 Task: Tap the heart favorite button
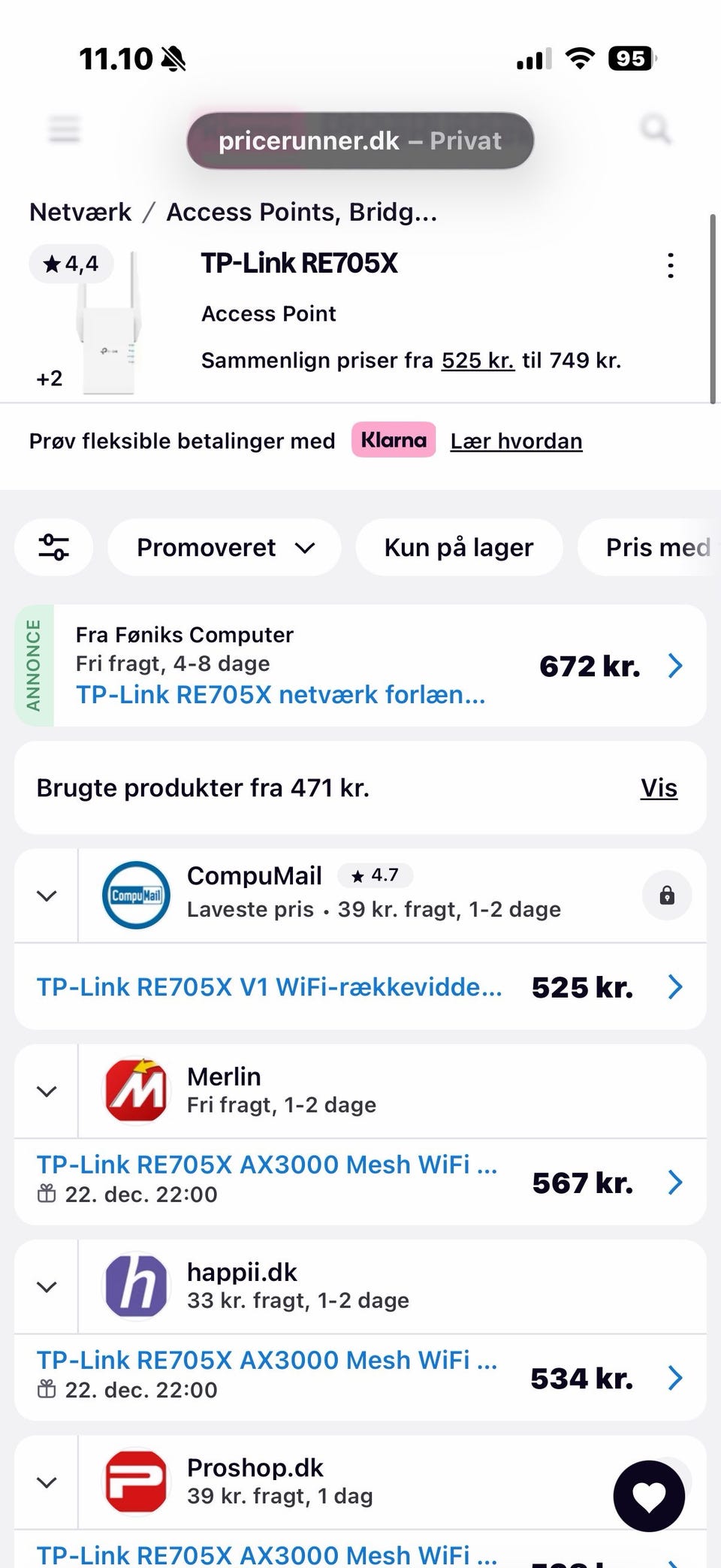(x=649, y=1495)
